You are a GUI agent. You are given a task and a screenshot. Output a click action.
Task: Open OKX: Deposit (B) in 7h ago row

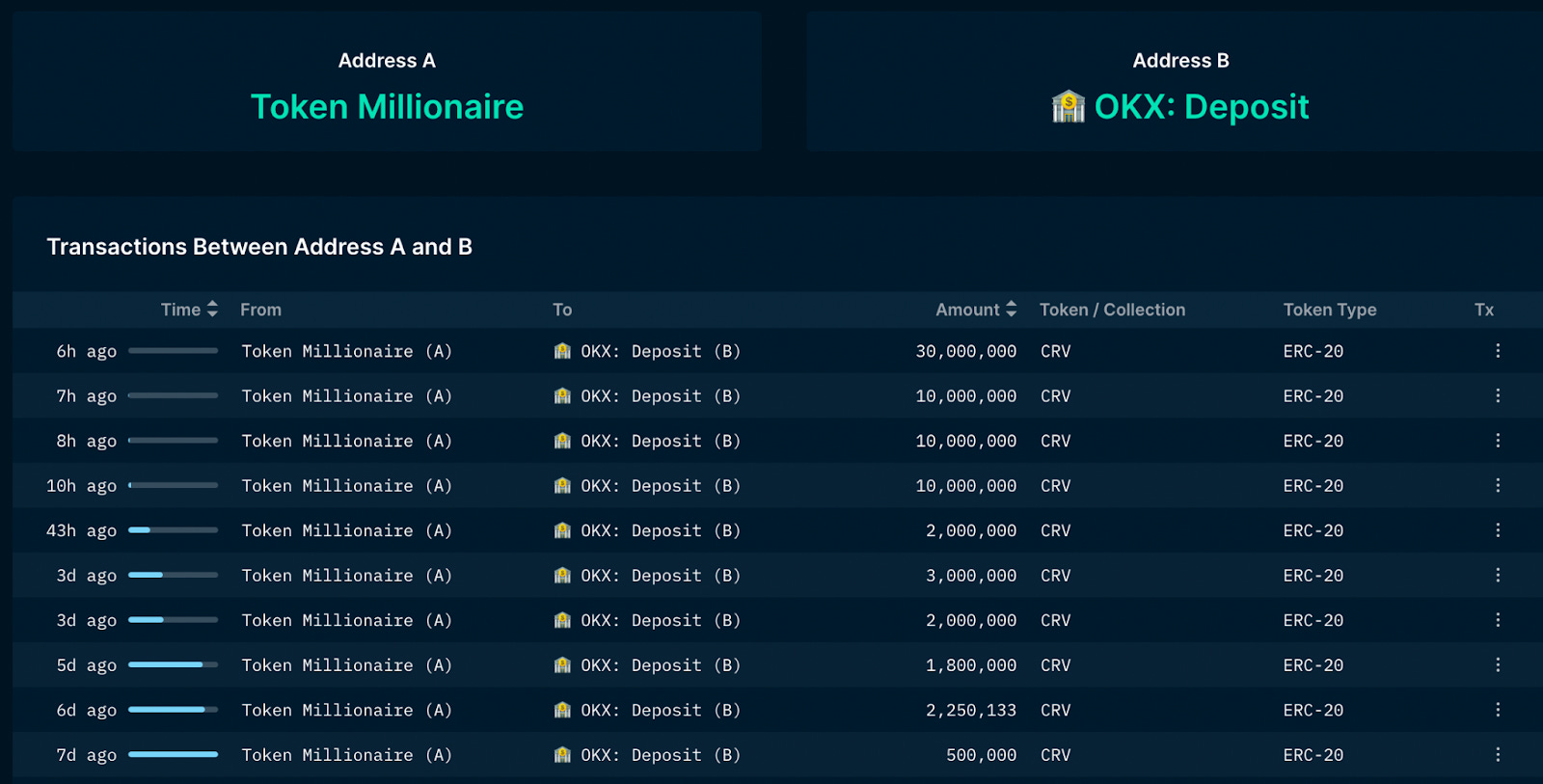click(661, 395)
